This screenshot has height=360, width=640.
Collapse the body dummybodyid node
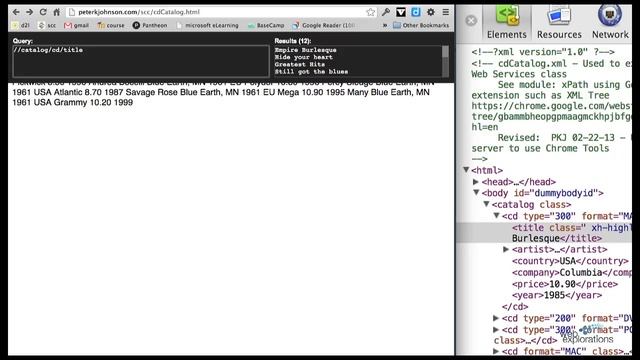point(476,193)
